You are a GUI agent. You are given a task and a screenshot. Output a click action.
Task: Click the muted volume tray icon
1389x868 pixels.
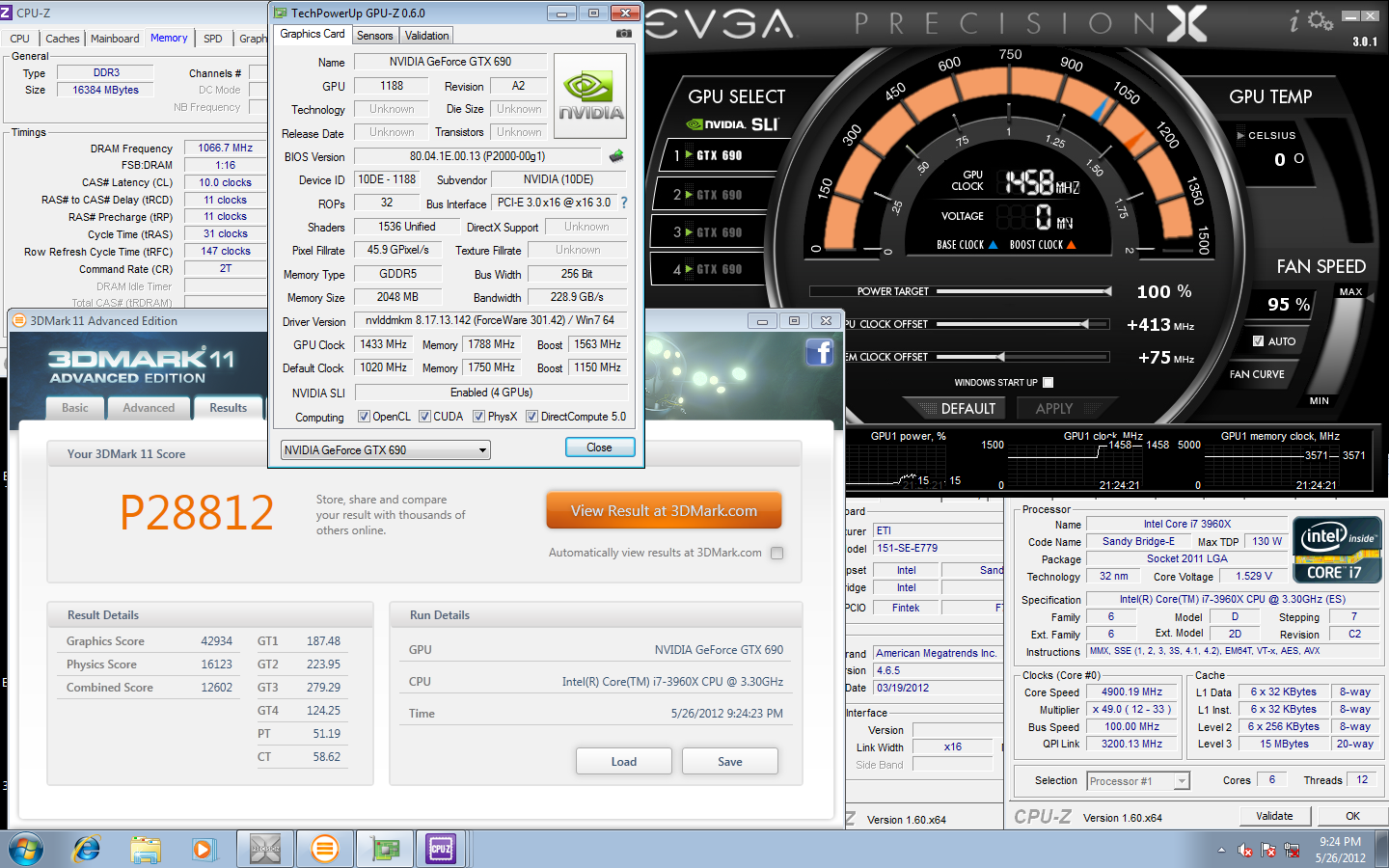[1245, 851]
